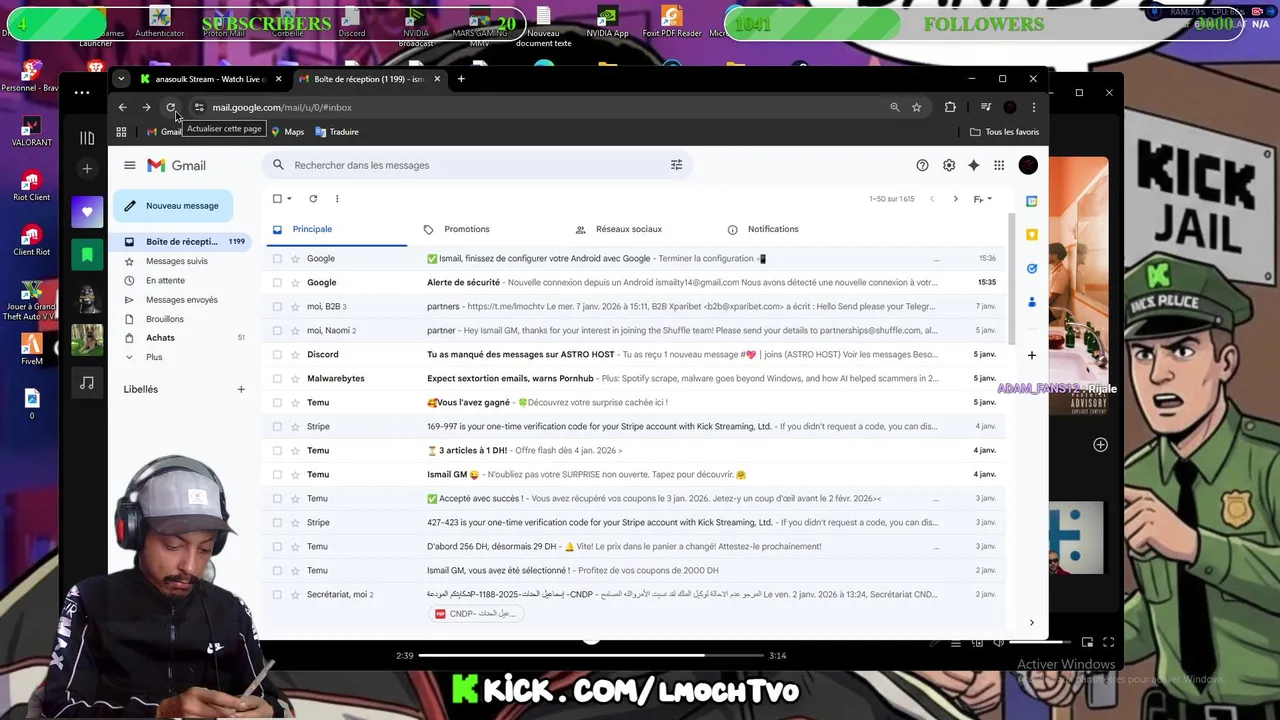Tick the select-all messages checkbox
The height and width of the screenshot is (720, 1280).
tap(277, 199)
